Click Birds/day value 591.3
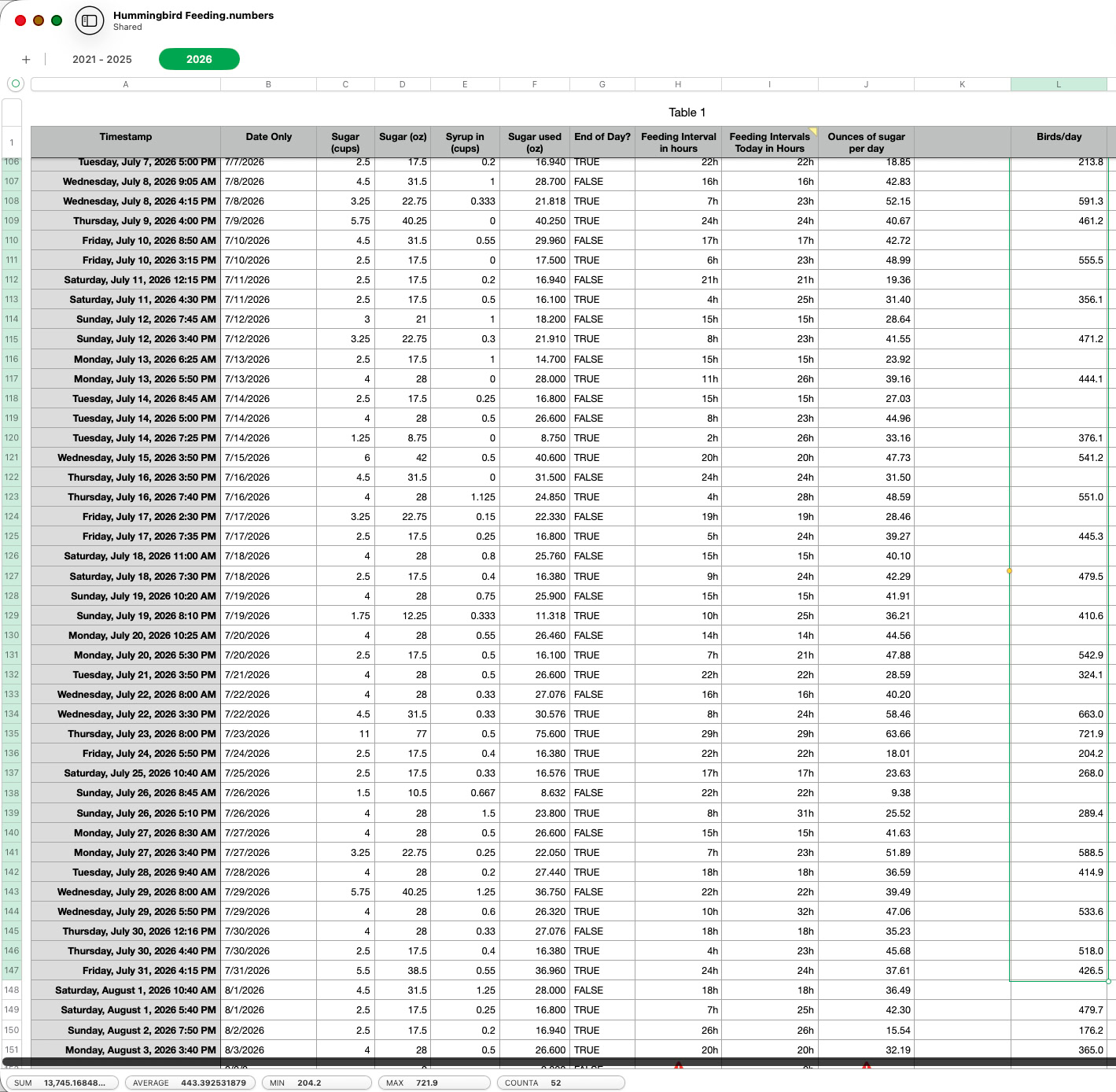This screenshot has width=1116, height=1092. point(1059,201)
